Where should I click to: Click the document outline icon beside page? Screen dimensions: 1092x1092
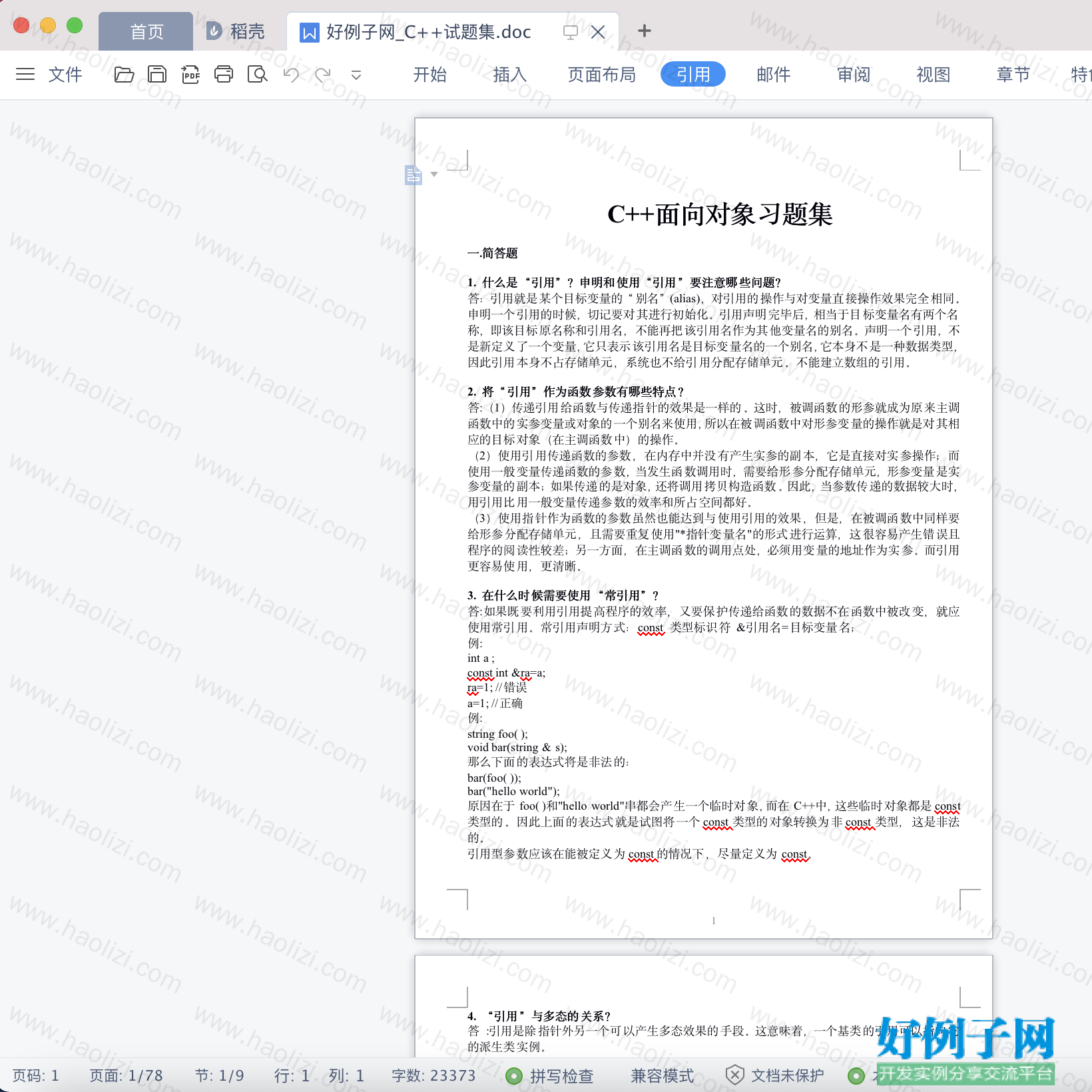point(413,175)
